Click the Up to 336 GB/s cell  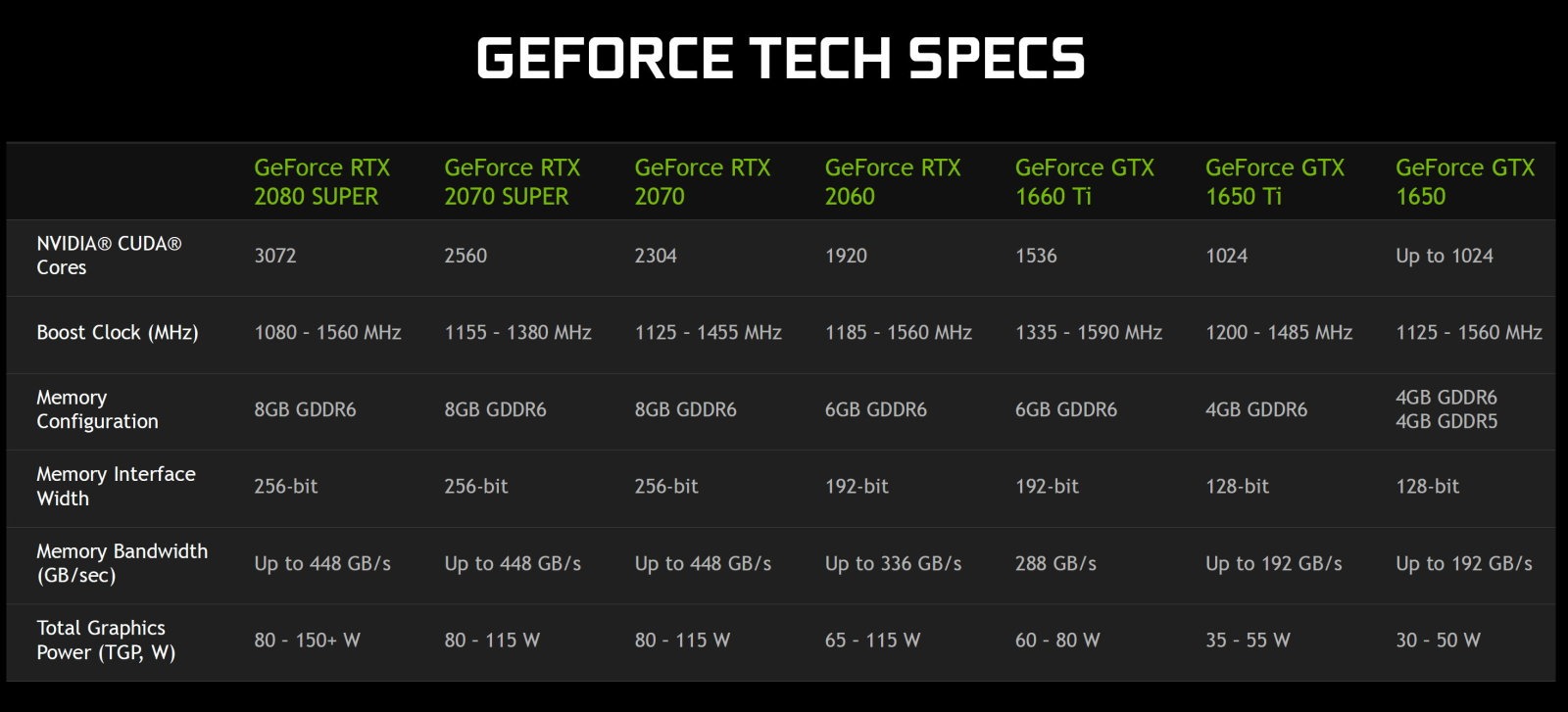[x=893, y=564]
